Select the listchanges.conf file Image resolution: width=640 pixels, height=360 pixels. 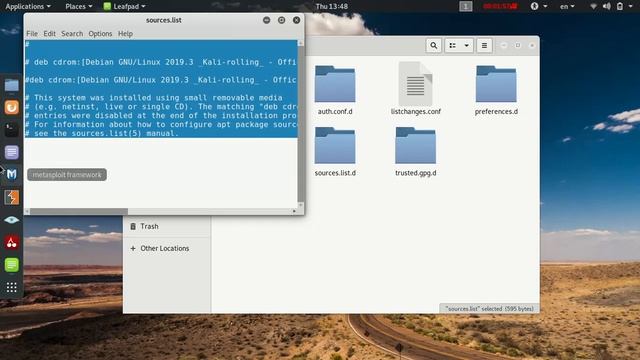tap(416, 89)
